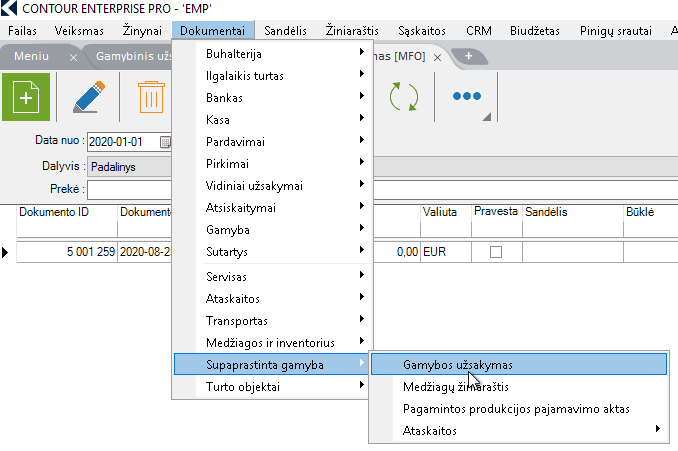Open the three-dots more options icon
This screenshot has height=451, width=678.
pyautogui.click(x=467, y=97)
